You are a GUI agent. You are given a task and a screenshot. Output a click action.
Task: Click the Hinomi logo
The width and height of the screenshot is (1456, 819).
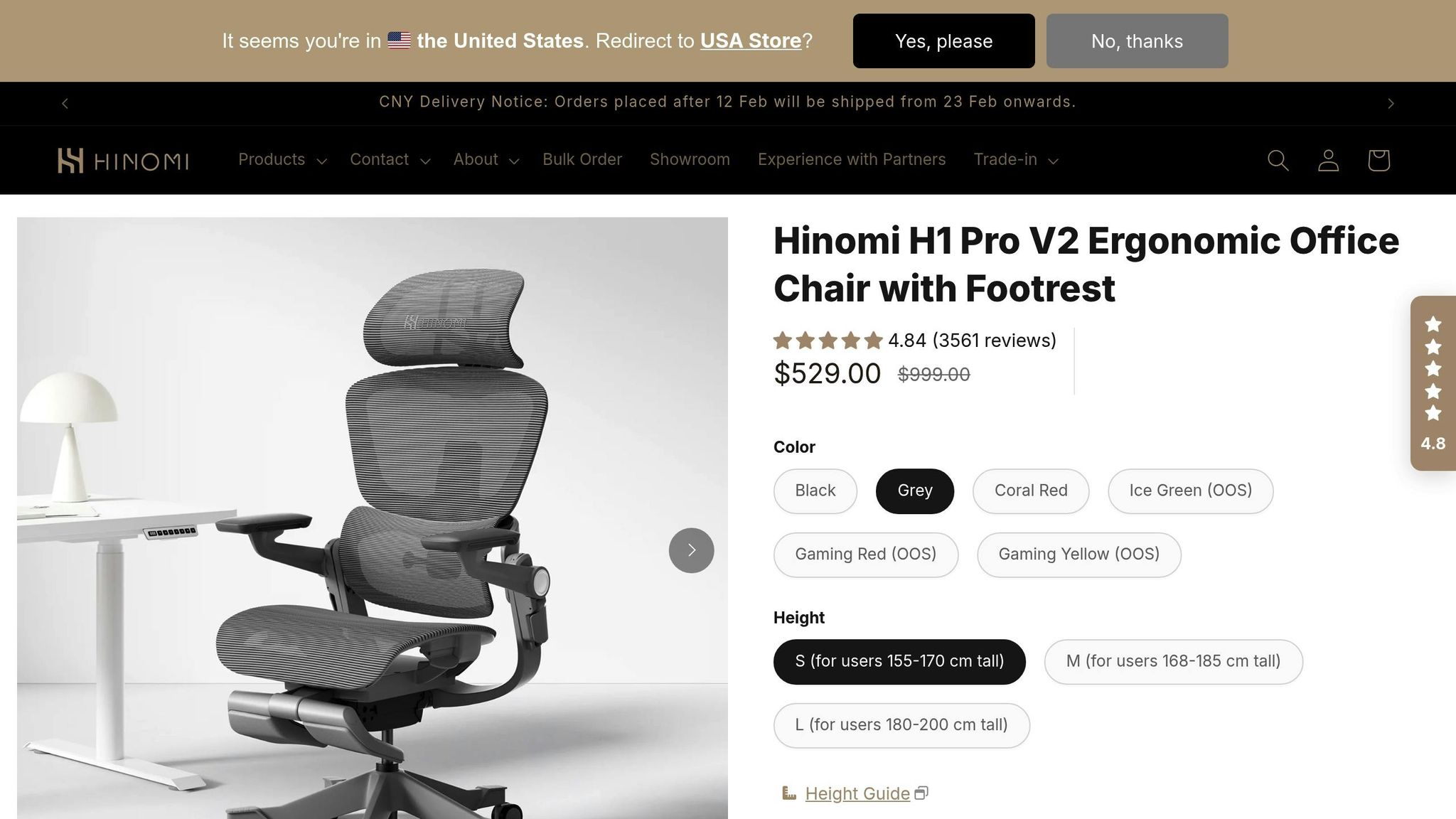click(x=123, y=161)
